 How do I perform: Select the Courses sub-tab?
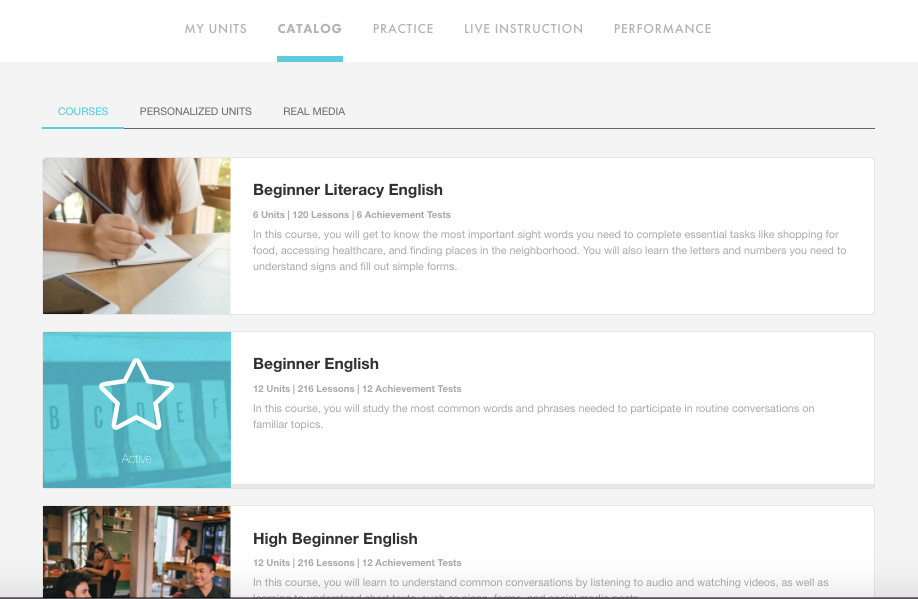click(83, 111)
